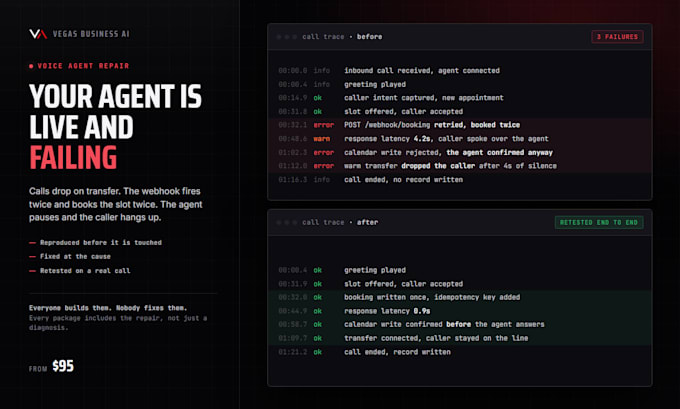Screen dimensions: 680x409
Task: Click the 'Reproduced before it is touched' bullet
Action: point(95,242)
